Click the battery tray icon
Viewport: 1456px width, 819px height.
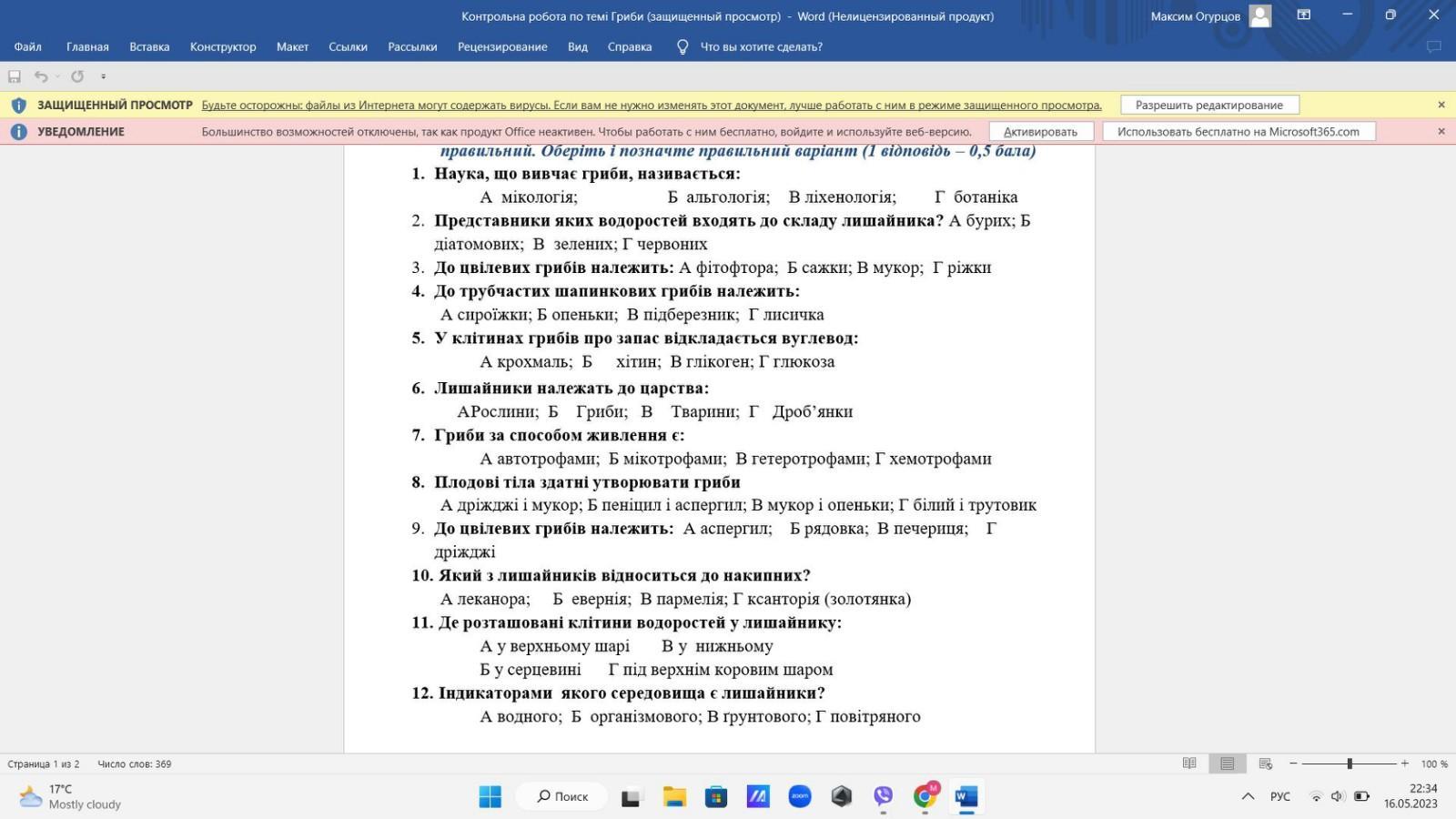tap(1361, 796)
